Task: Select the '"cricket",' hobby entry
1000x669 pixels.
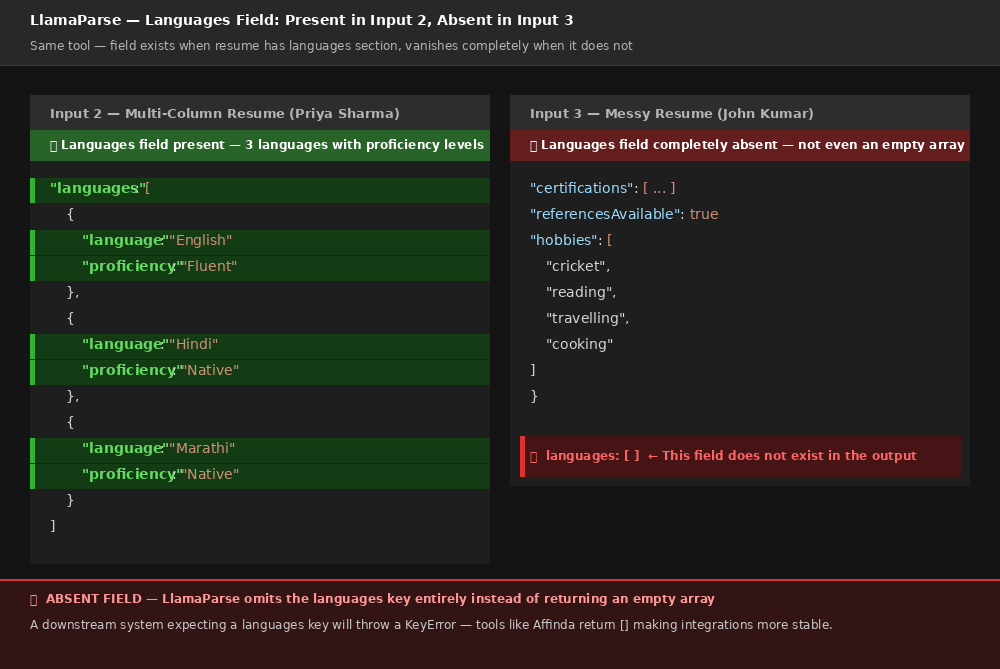Action: point(578,266)
